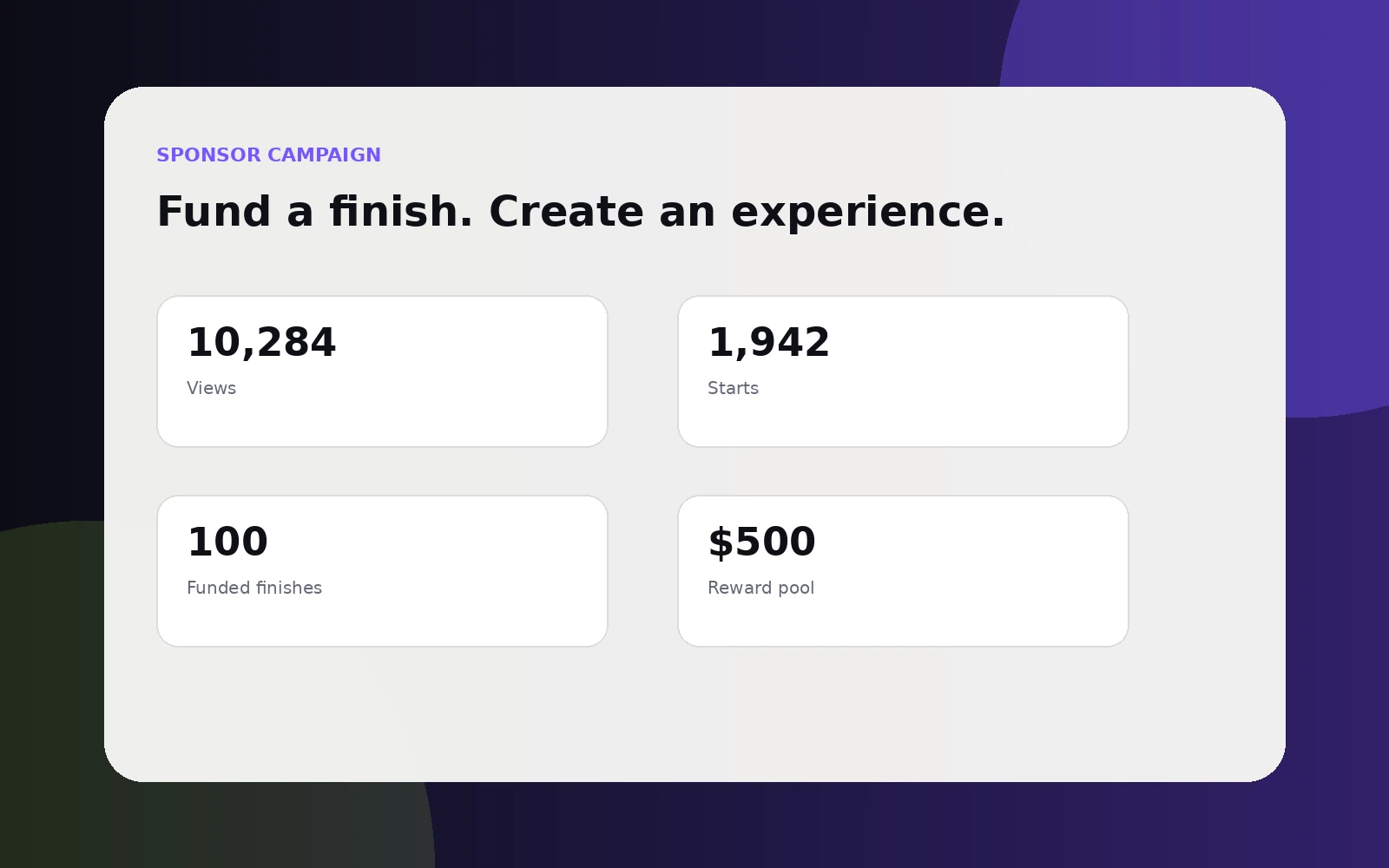The height and width of the screenshot is (868, 1389).
Task: Open the Funded finishes card
Action: click(382, 571)
